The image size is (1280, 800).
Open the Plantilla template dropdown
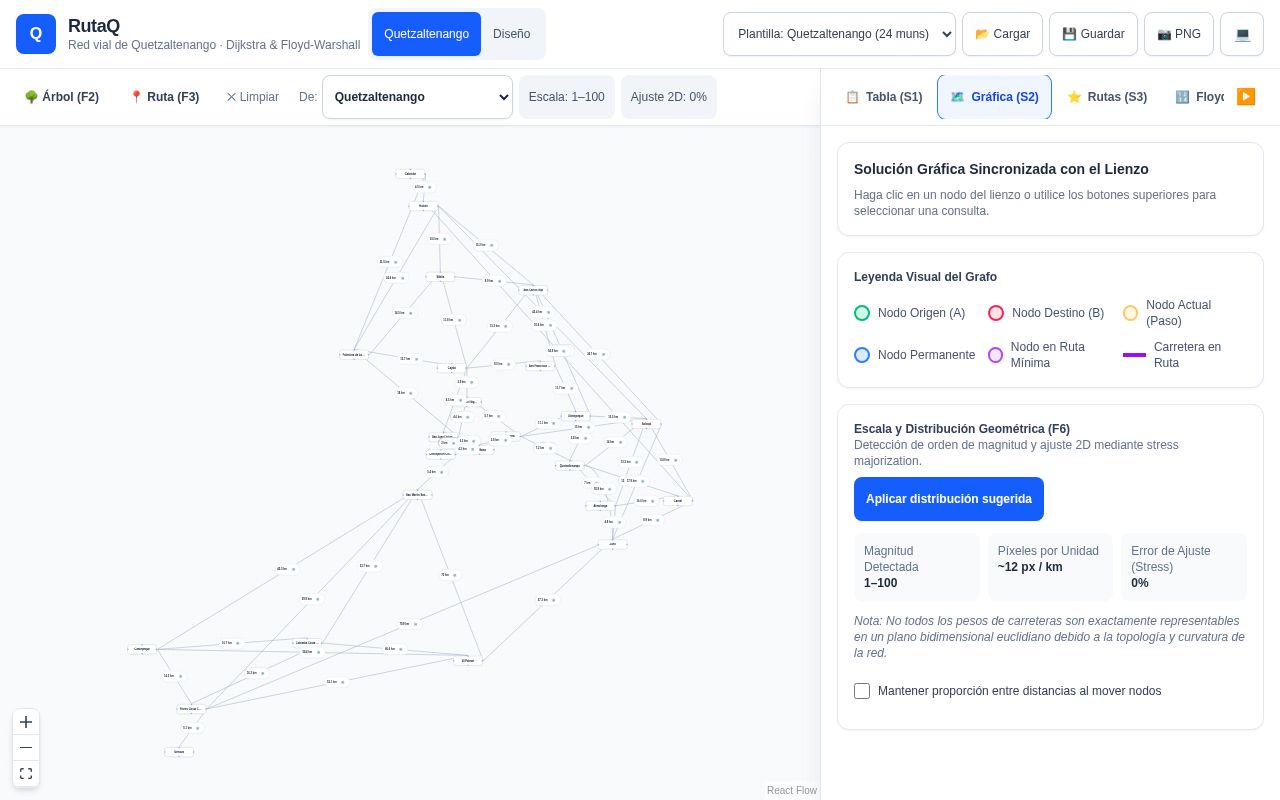pyautogui.click(x=839, y=34)
